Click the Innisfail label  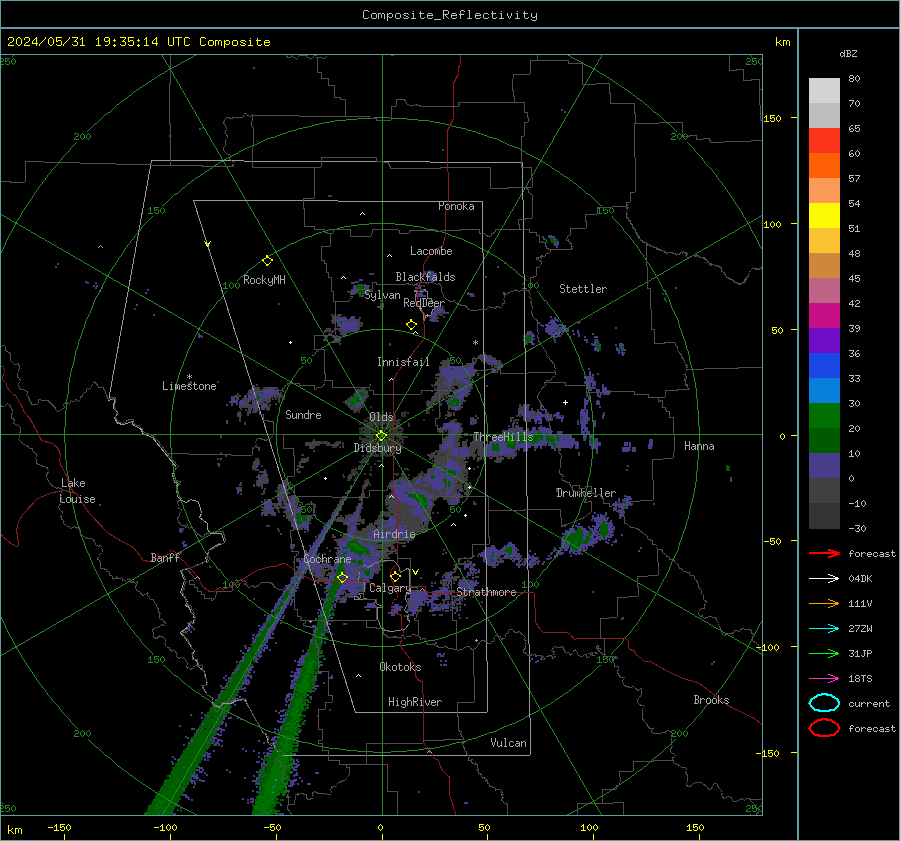coord(403,362)
